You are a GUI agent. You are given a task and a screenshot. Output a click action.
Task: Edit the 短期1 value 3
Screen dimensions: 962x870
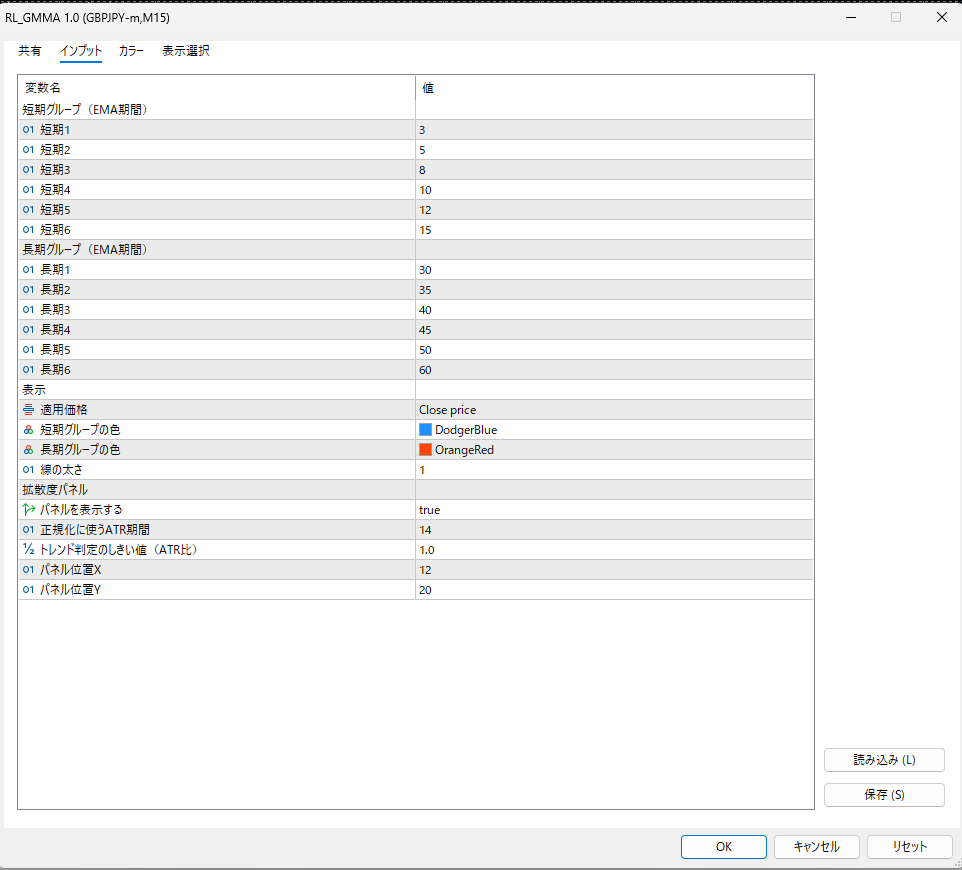point(614,129)
